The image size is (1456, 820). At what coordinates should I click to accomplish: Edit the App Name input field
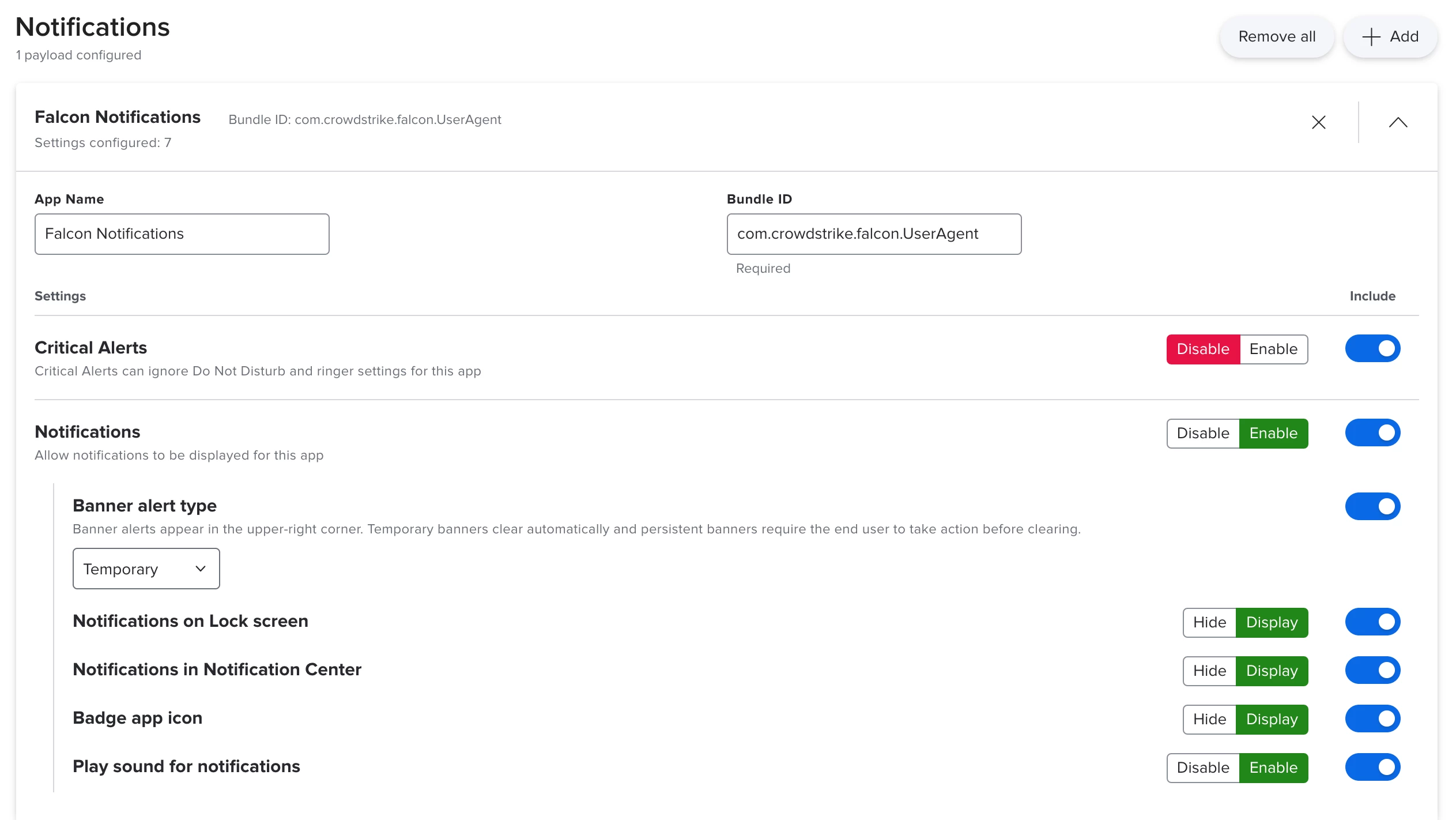coord(182,234)
